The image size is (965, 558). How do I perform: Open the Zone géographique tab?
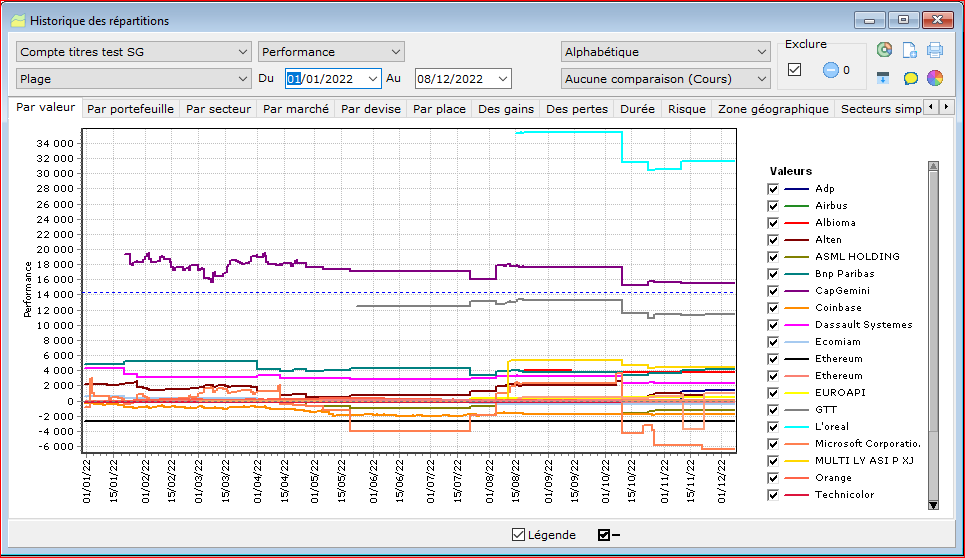point(773,109)
